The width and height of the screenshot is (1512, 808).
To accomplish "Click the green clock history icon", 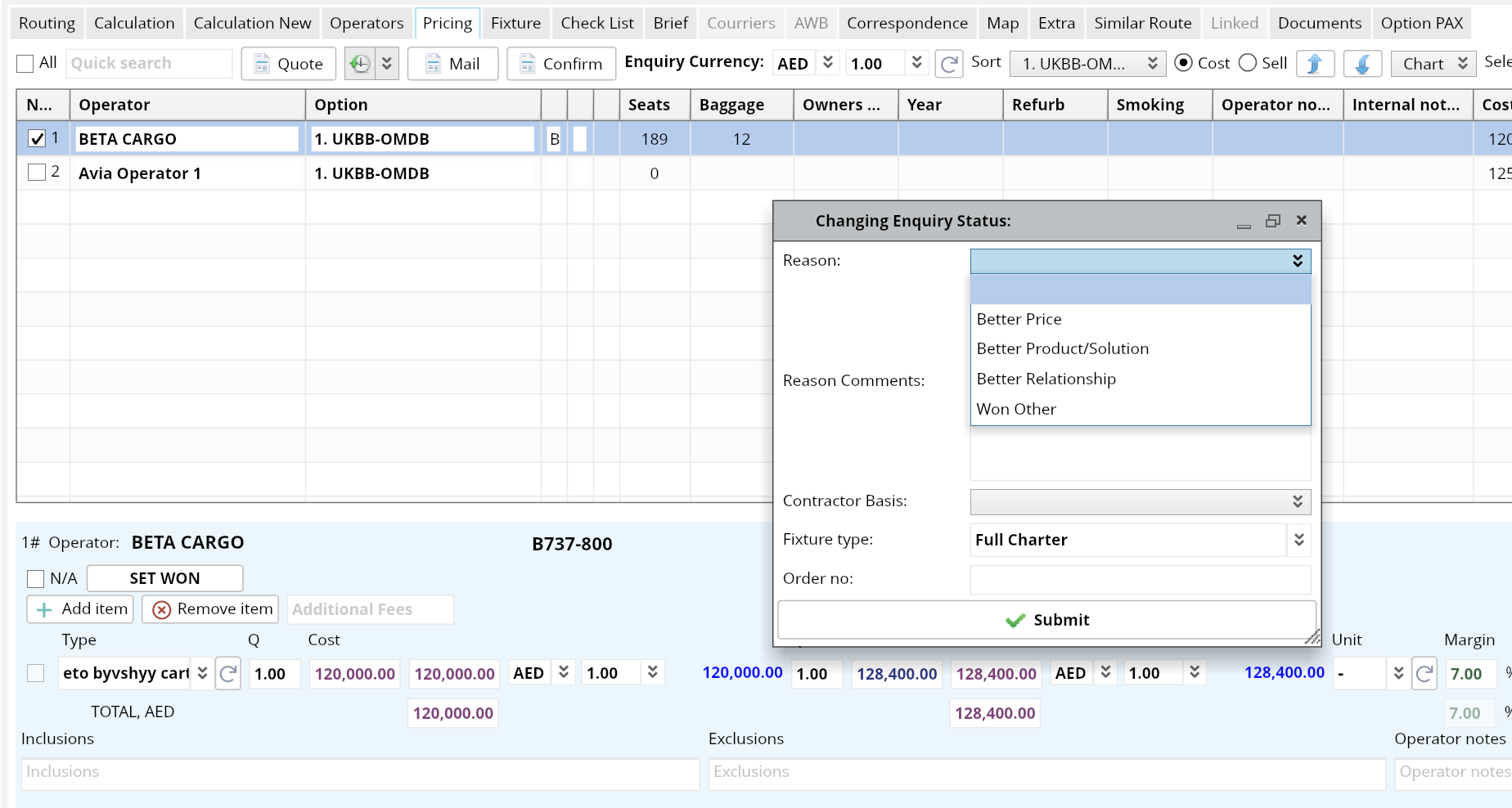I will coord(360,64).
